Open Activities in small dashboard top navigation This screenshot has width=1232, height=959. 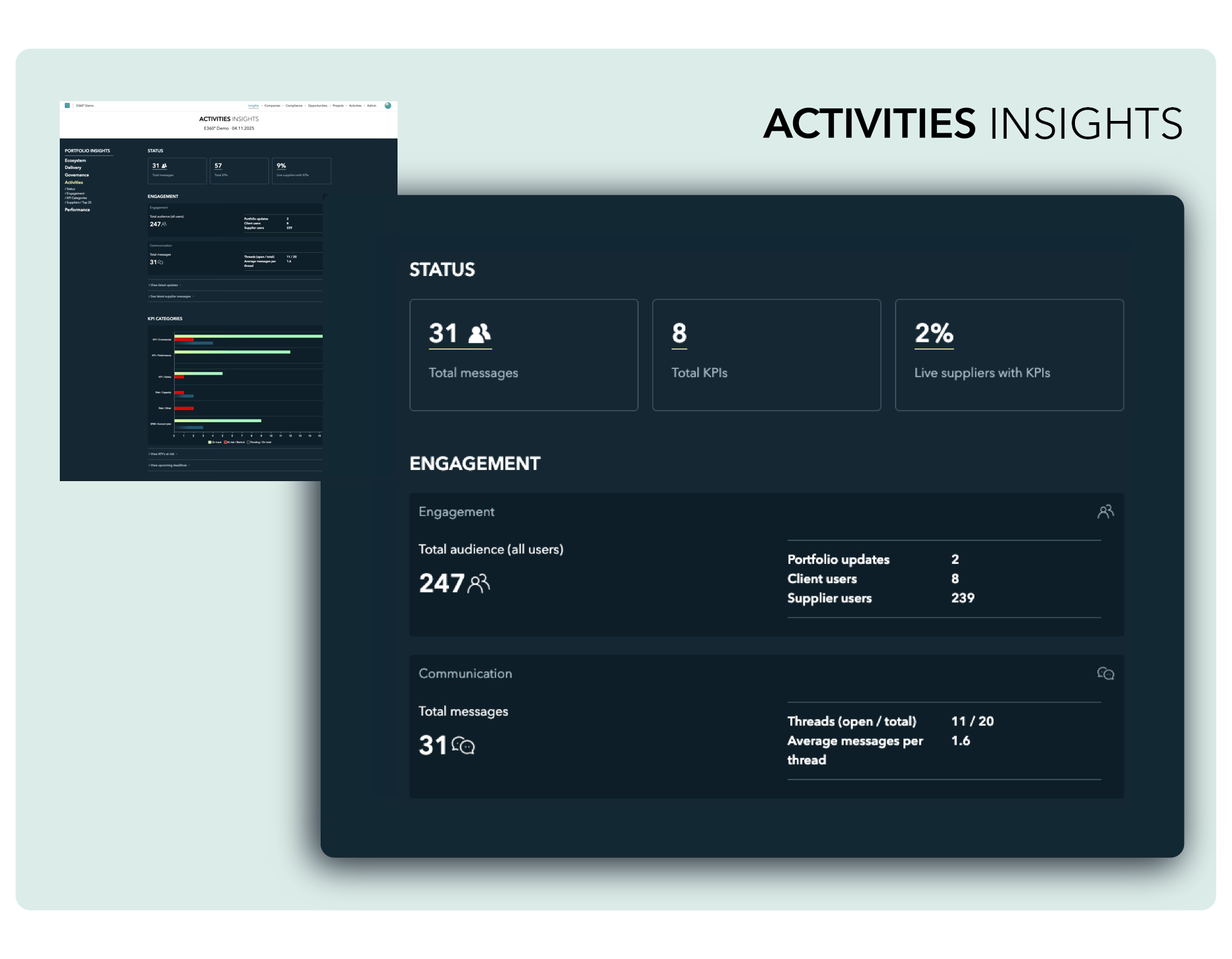[x=355, y=105]
